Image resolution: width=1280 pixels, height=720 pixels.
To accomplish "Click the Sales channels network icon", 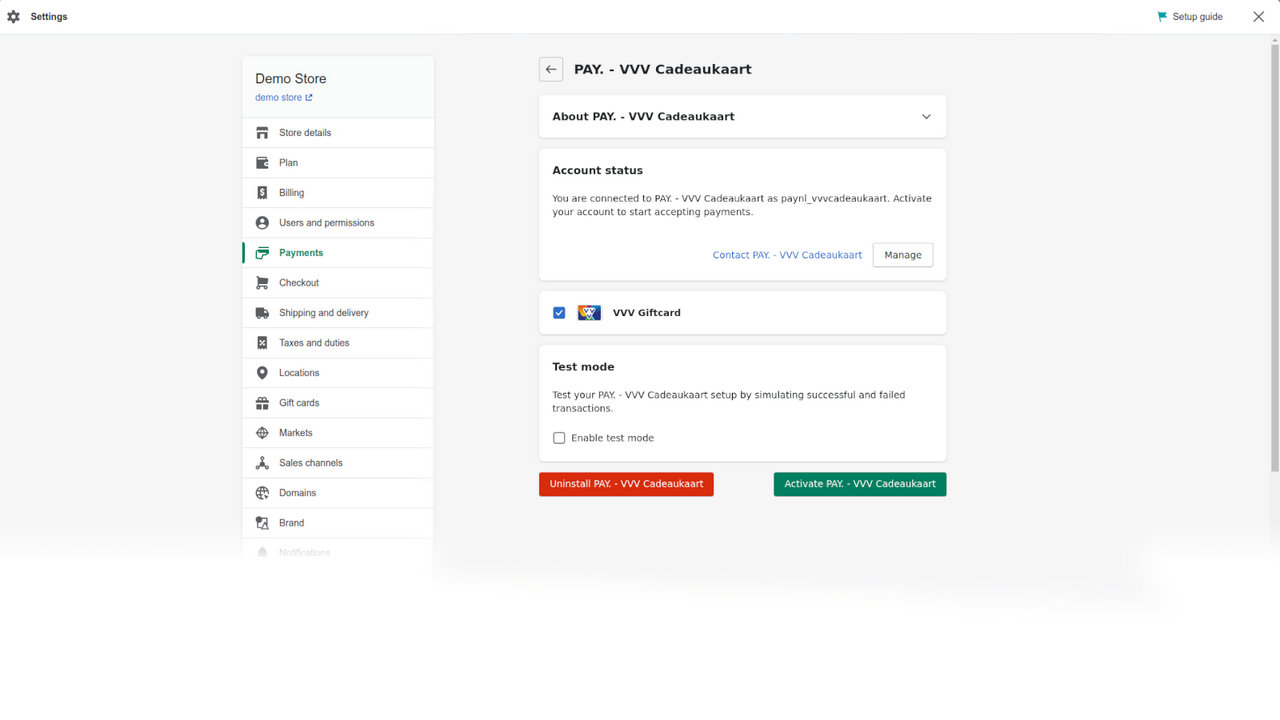I will (262, 463).
